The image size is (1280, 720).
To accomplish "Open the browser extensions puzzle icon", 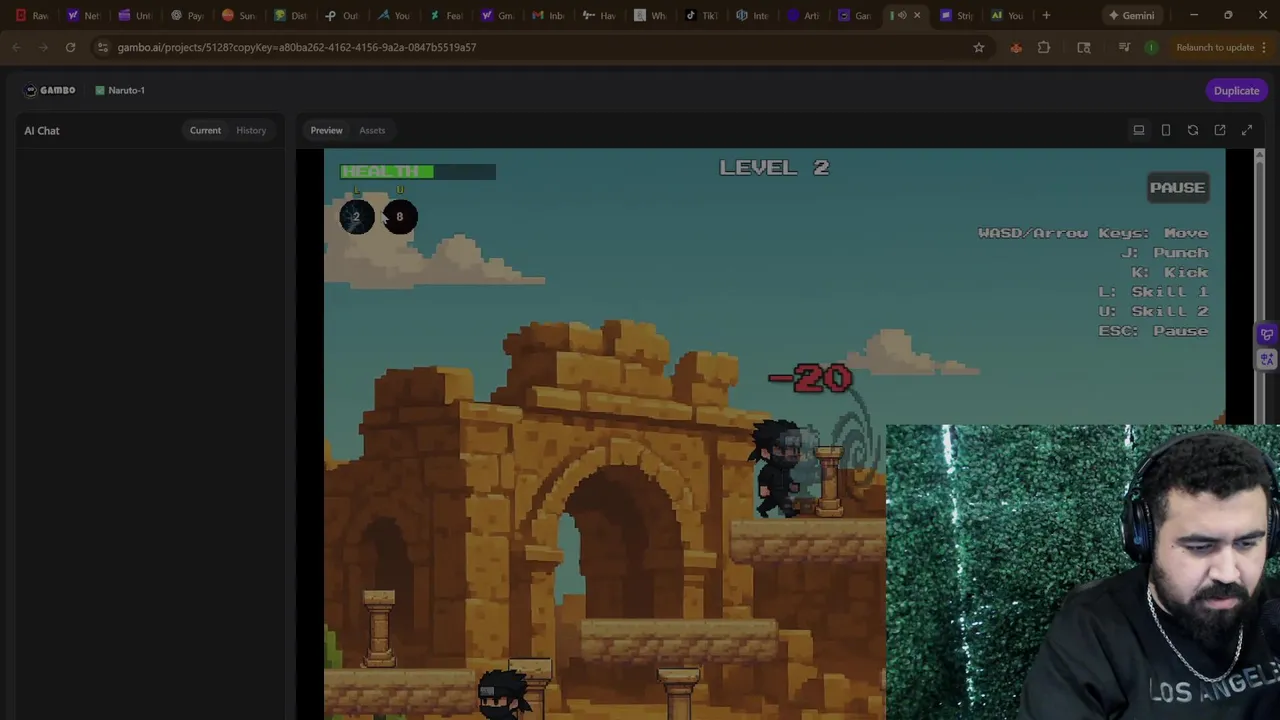I will tap(1044, 47).
